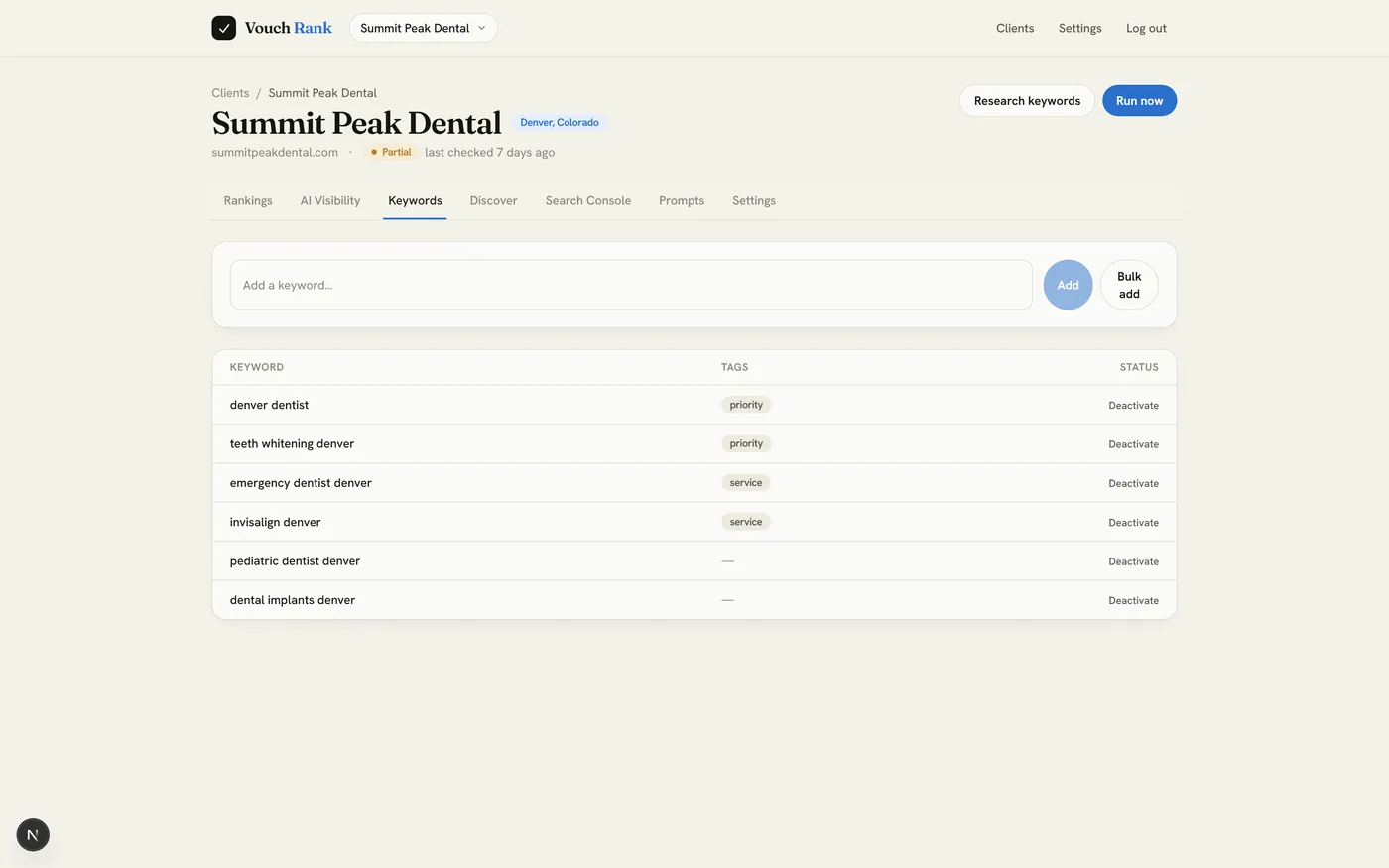Click the invisalign denver keyword text
Viewport: 1389px width, 868px height.
click(x=276, y=522)
